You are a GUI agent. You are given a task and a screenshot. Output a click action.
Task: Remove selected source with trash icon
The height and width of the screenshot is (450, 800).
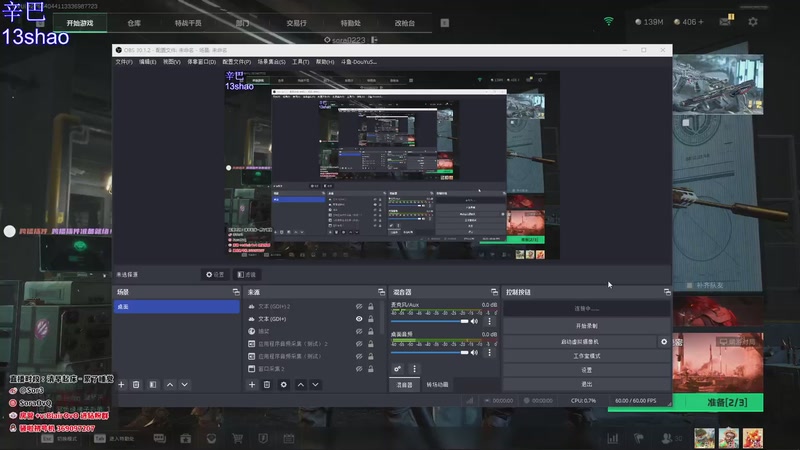point(267,385)
